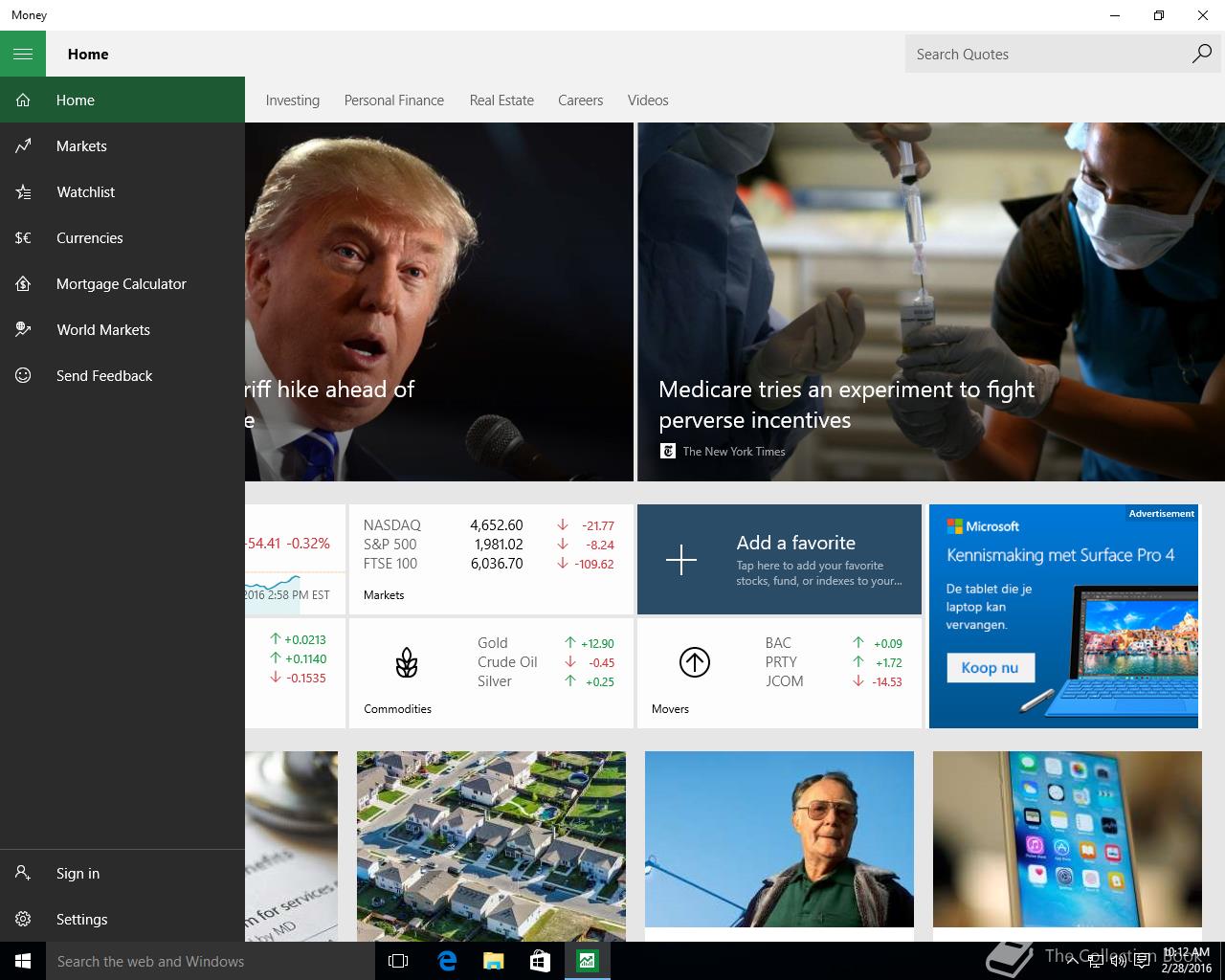The width and height of the screenshot is (1225, 980).
Task: Switch to the Personal Finance tab
Action: click(x=393, y=100)
